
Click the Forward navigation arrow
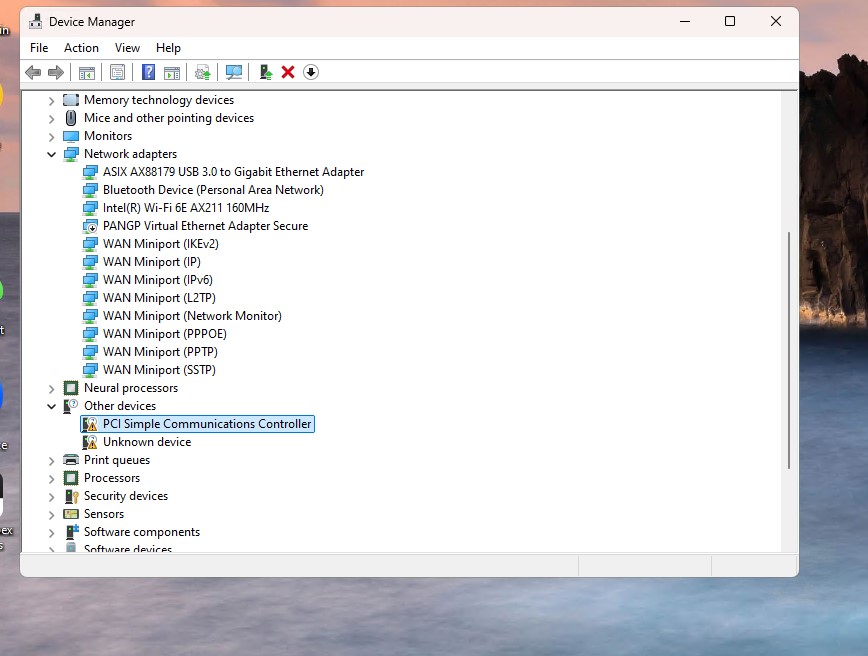(56, 71)
